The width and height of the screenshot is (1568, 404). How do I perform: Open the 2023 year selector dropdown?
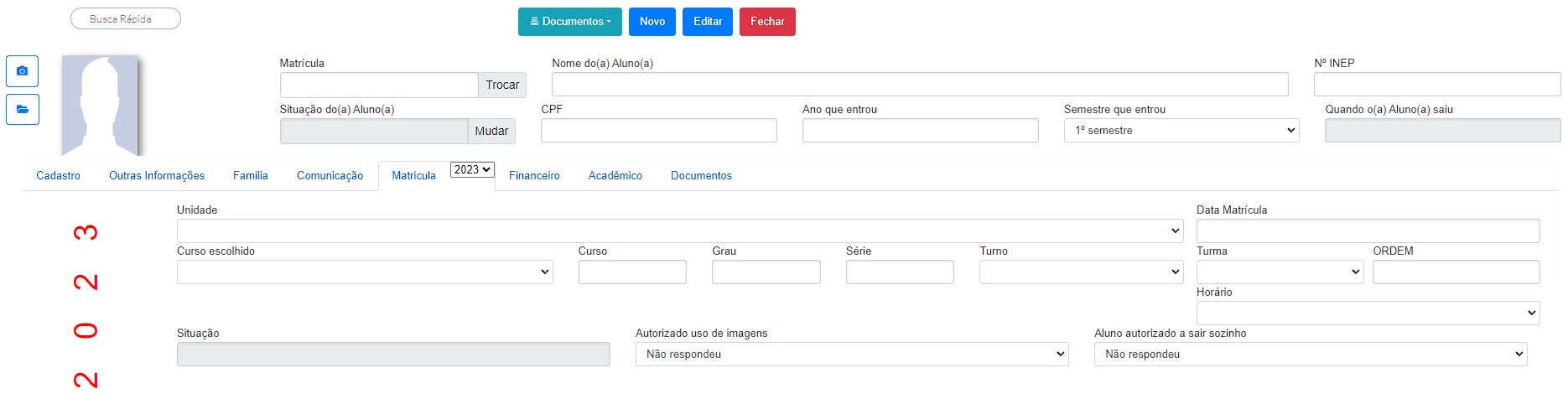473,169
